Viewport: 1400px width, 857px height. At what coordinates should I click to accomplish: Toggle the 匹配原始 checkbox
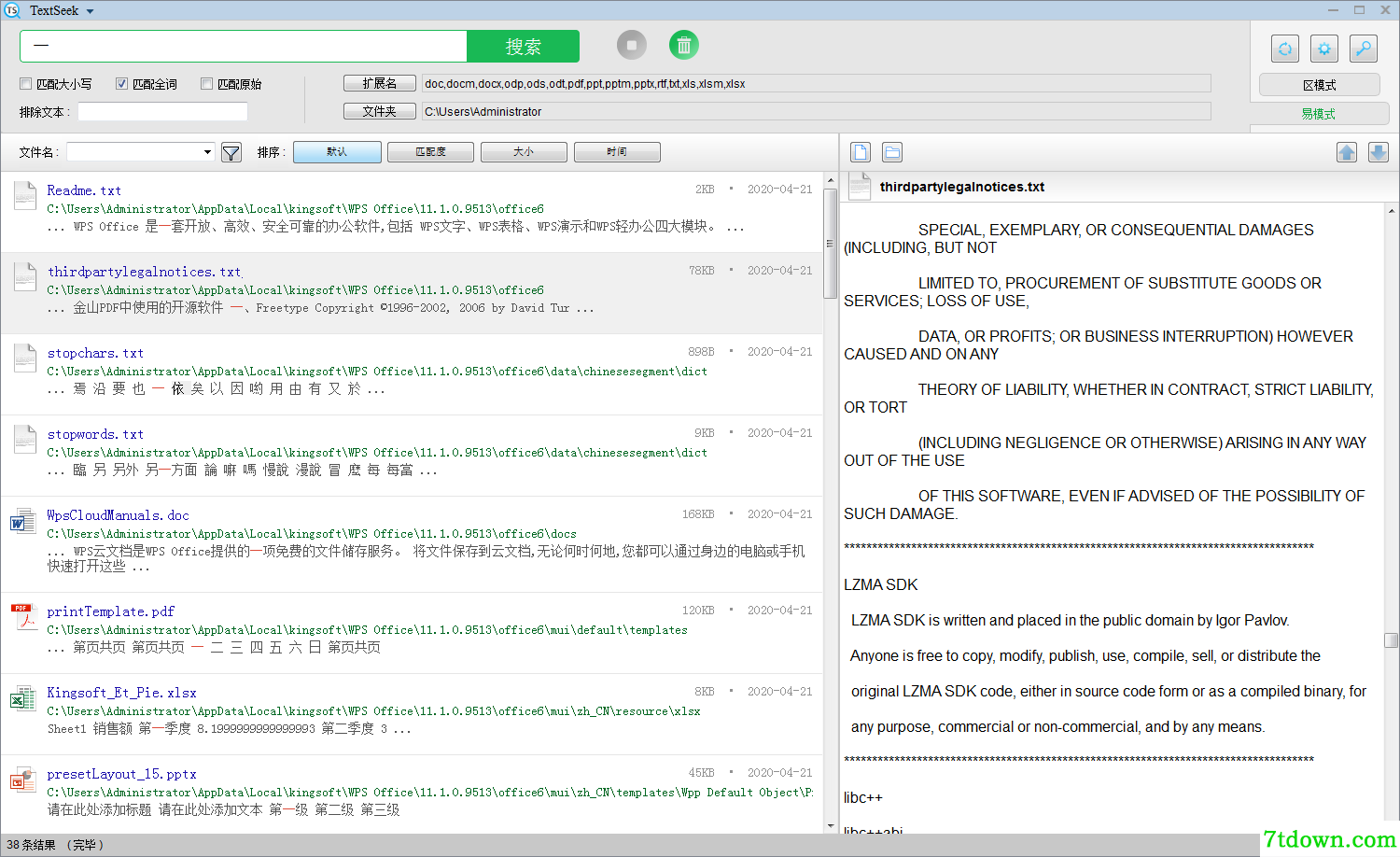(x=207, y=84)
